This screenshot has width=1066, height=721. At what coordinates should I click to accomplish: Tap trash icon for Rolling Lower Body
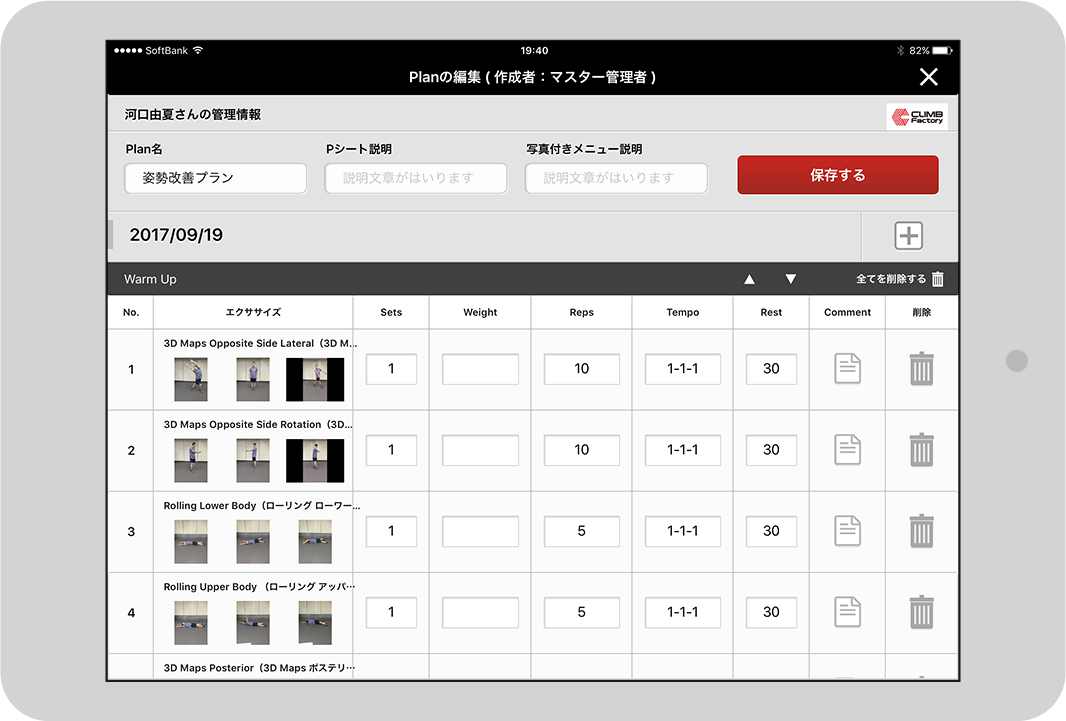921,531
